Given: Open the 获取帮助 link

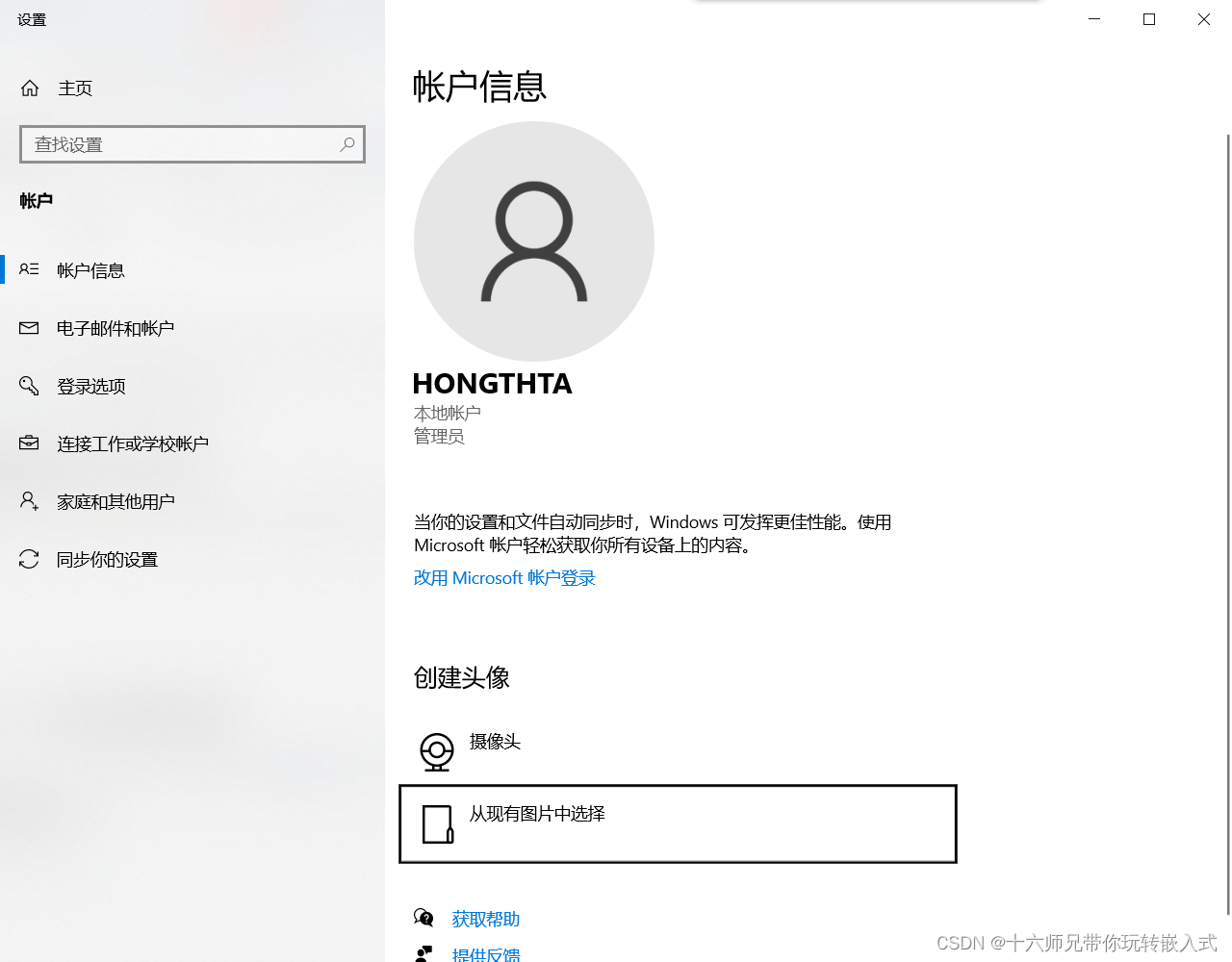Looking at the screenshot, I should point(486,920).
